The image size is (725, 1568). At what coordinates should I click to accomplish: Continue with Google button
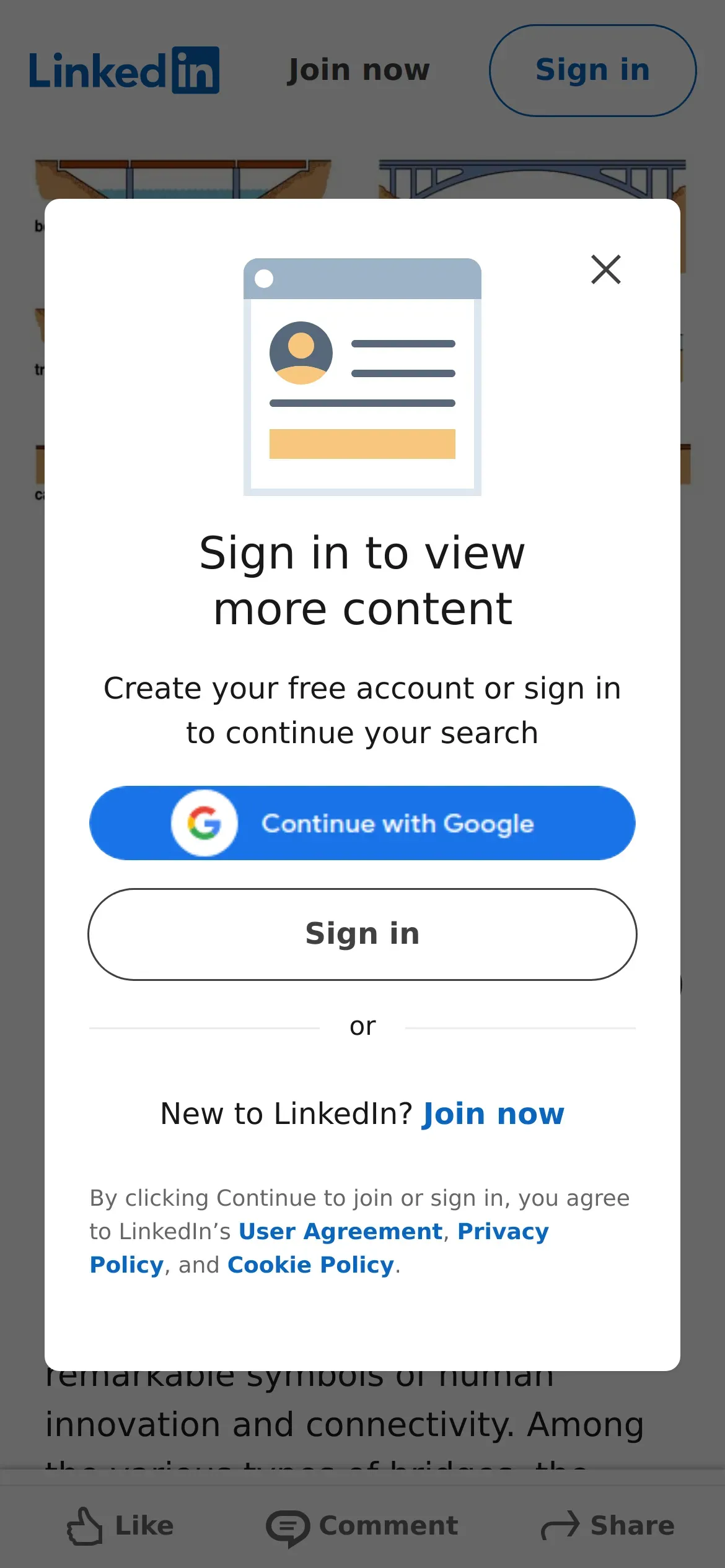pos(362,823)
